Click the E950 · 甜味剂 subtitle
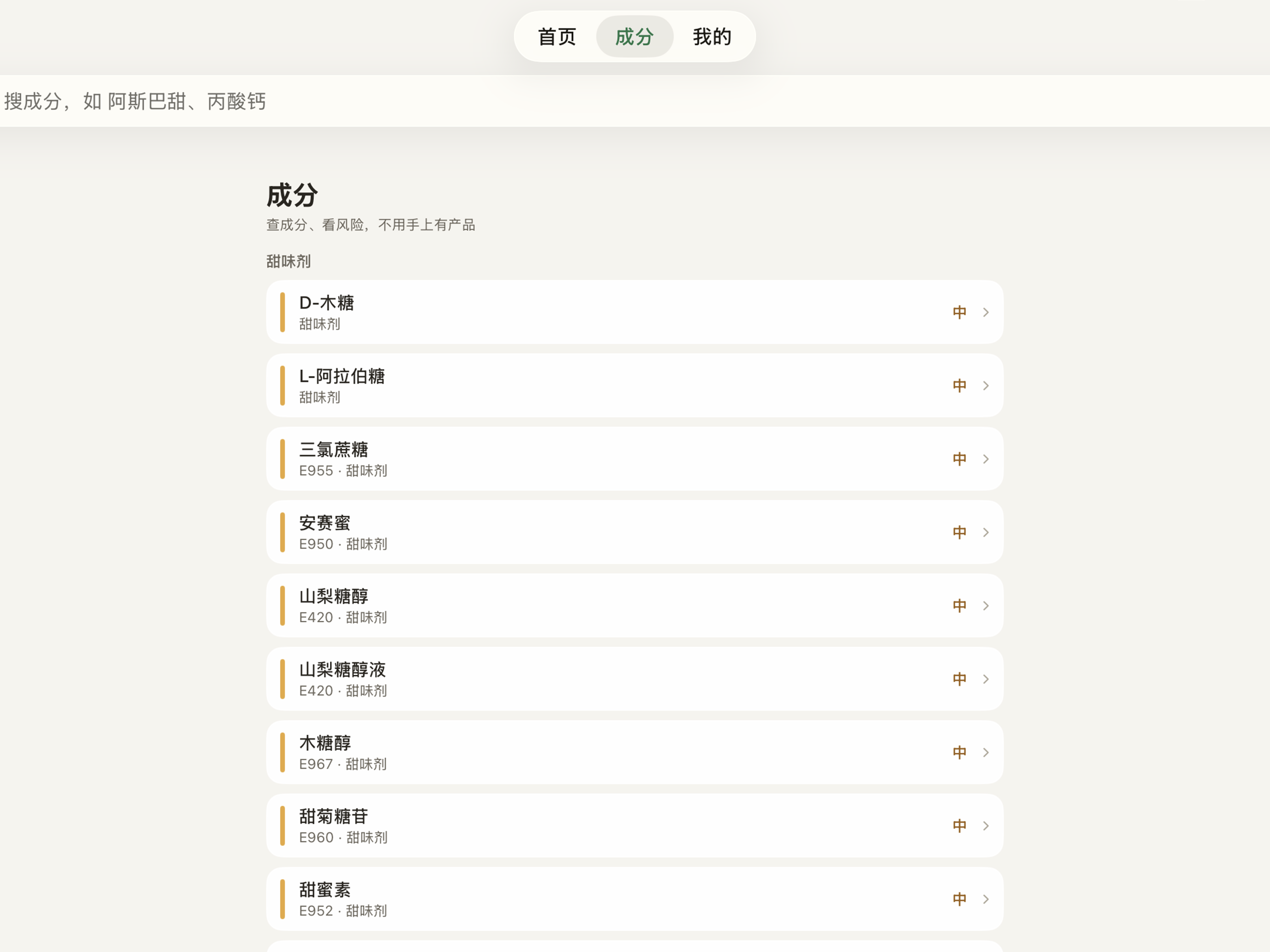The width and height of the screenshot is (1270, 952). click(x=343, y=544)
